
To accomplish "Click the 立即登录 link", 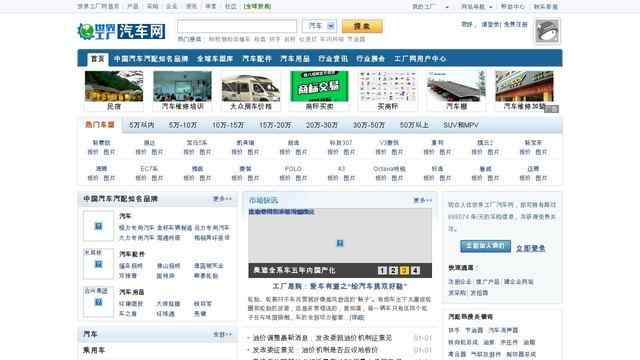I will coord(531,248).
